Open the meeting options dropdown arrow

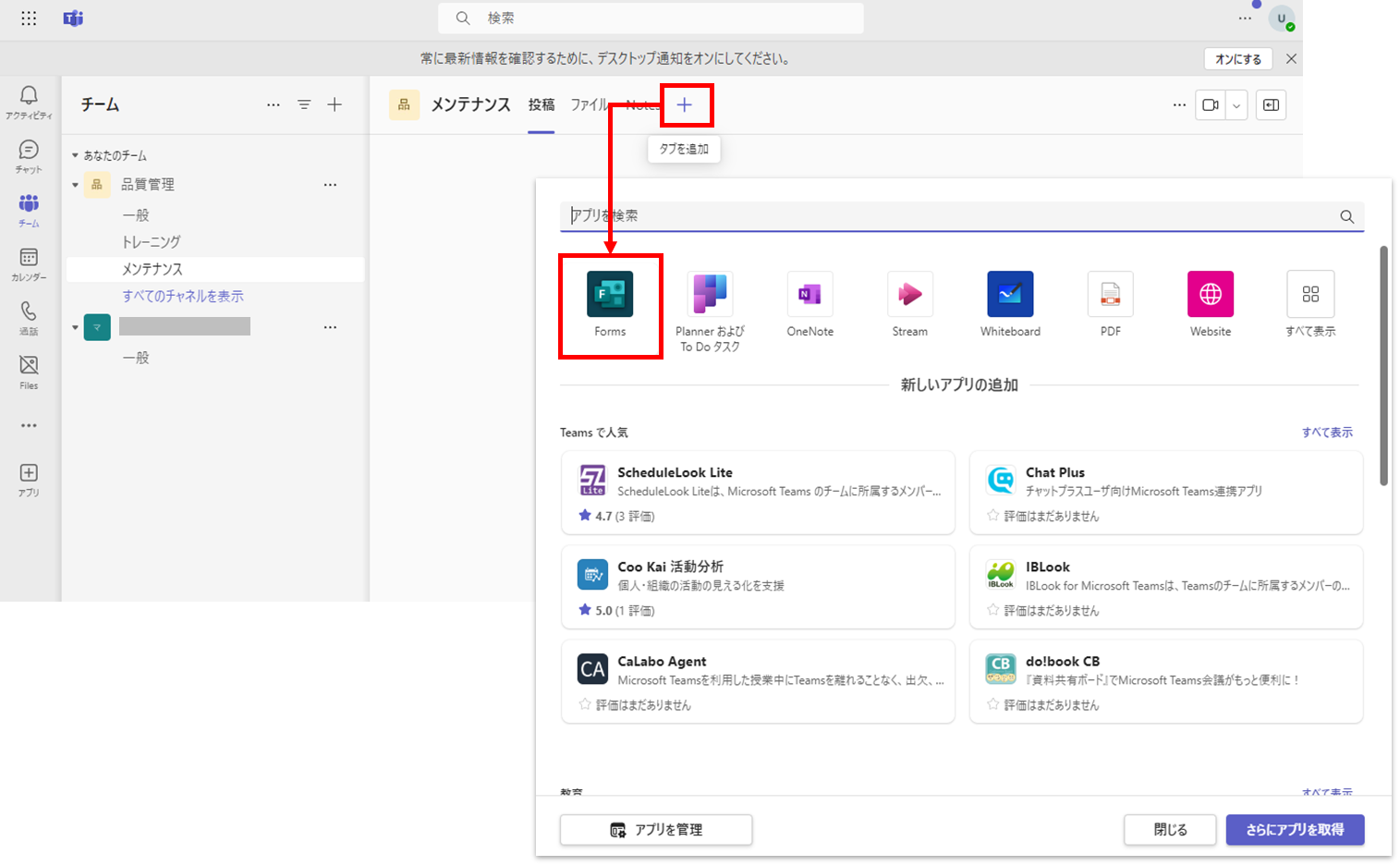click(x=1236, y=105)
